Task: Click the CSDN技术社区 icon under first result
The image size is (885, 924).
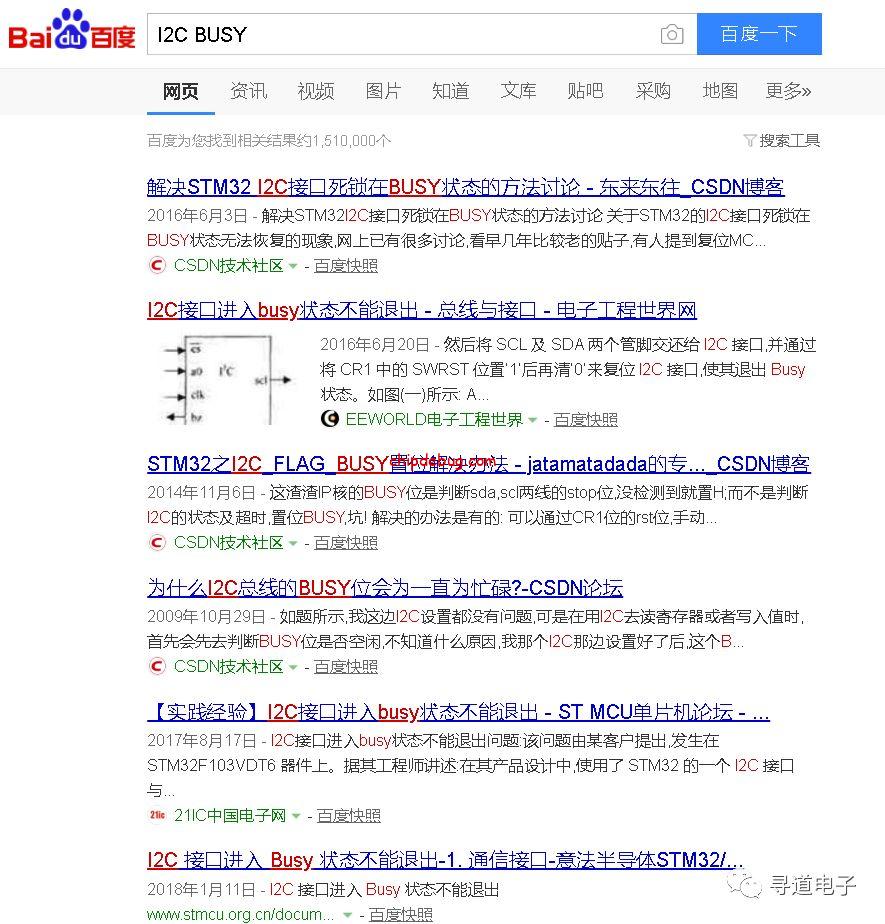Action: tap(157, 265)
